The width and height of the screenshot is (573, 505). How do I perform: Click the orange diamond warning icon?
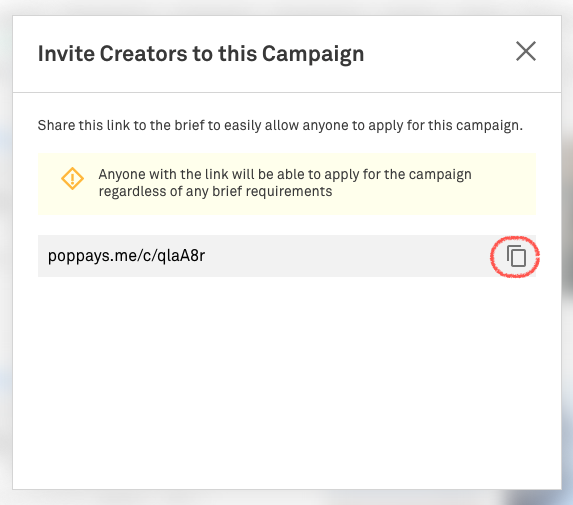[72, 179]
